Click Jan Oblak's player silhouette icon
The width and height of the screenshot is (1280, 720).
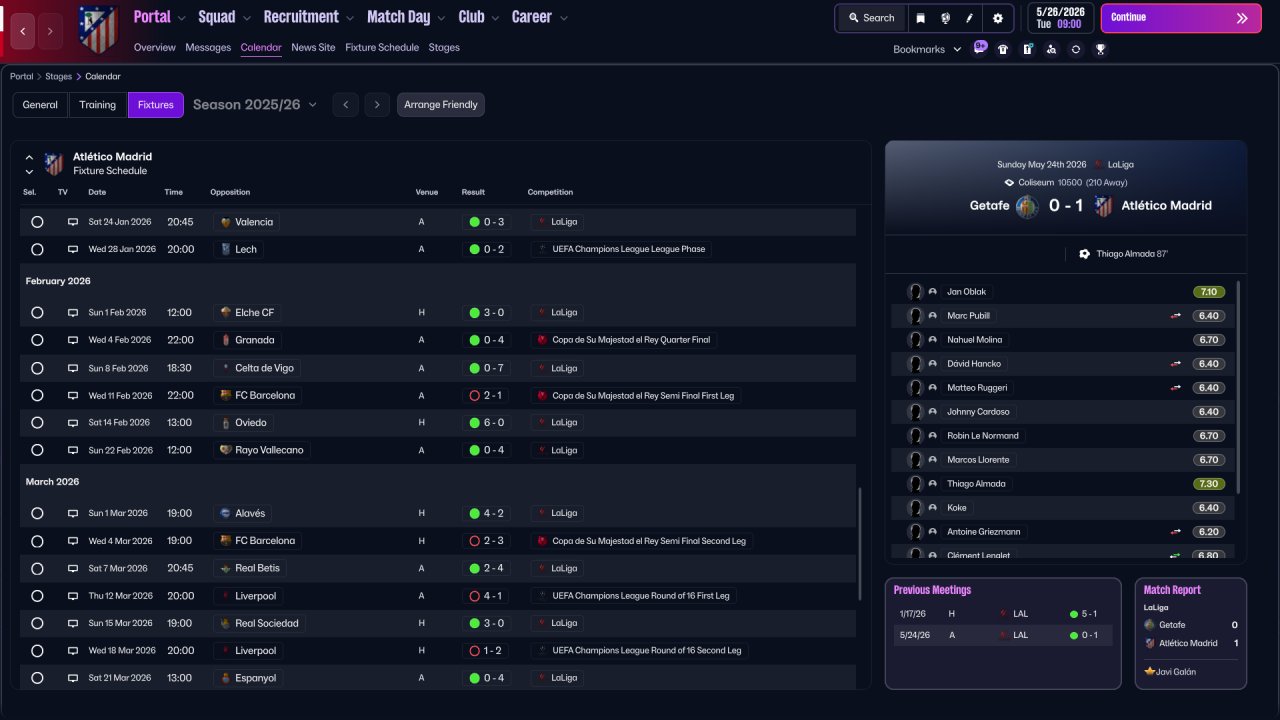(x=914, y=292)
